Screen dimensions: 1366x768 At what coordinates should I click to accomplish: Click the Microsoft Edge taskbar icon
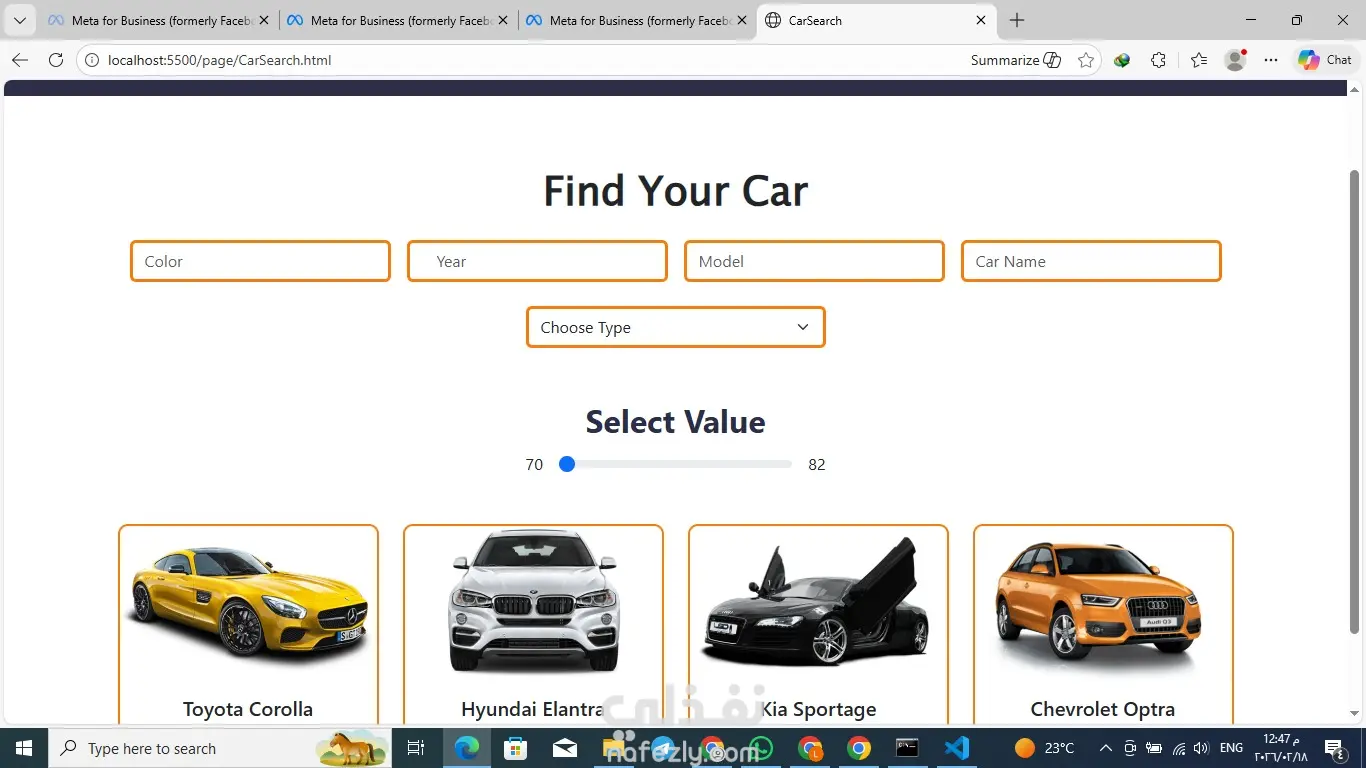click(466, 748)
